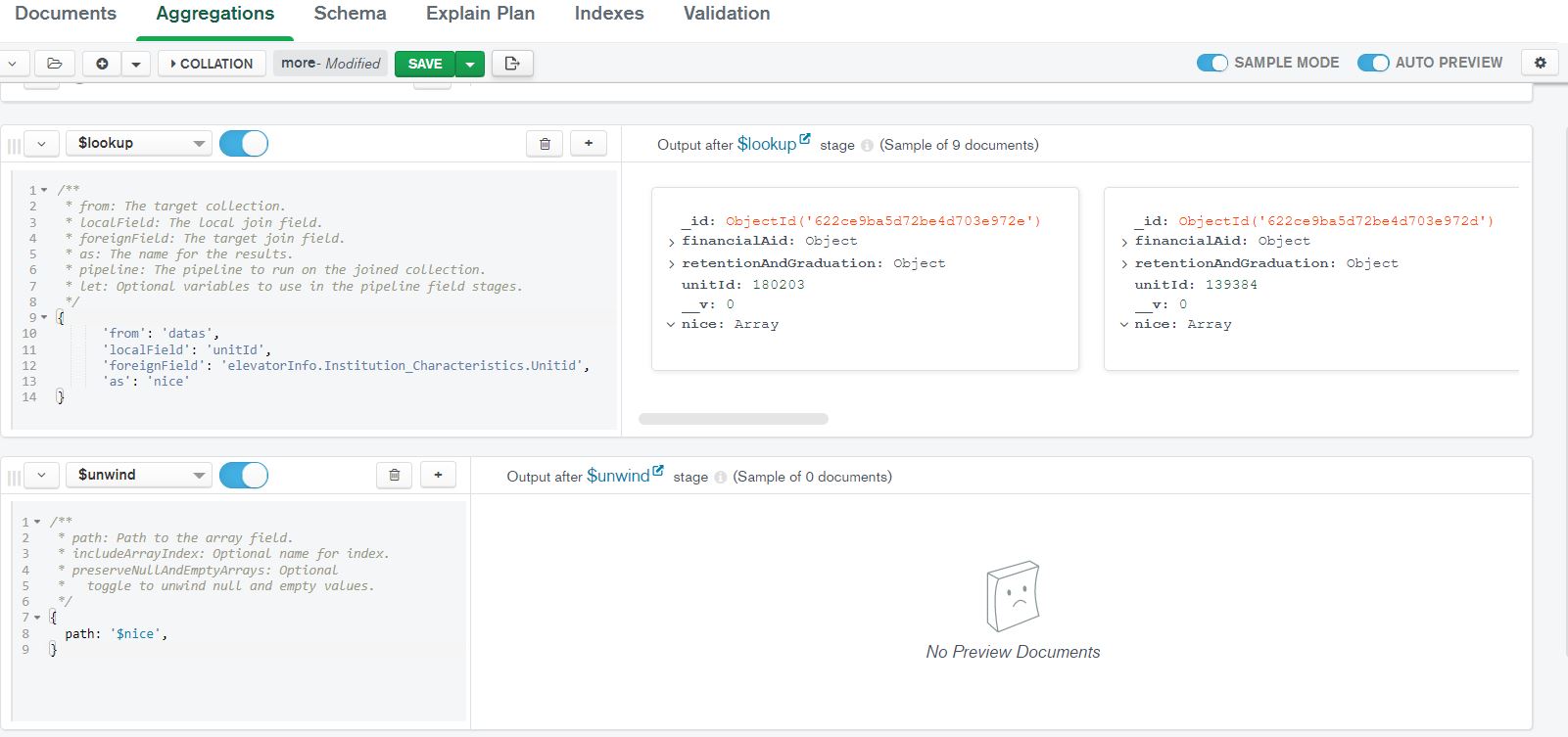Delete the $lookup stage
Viewport: 1568px width, 737px height.
pyautogui.click(x=546, y=144)
